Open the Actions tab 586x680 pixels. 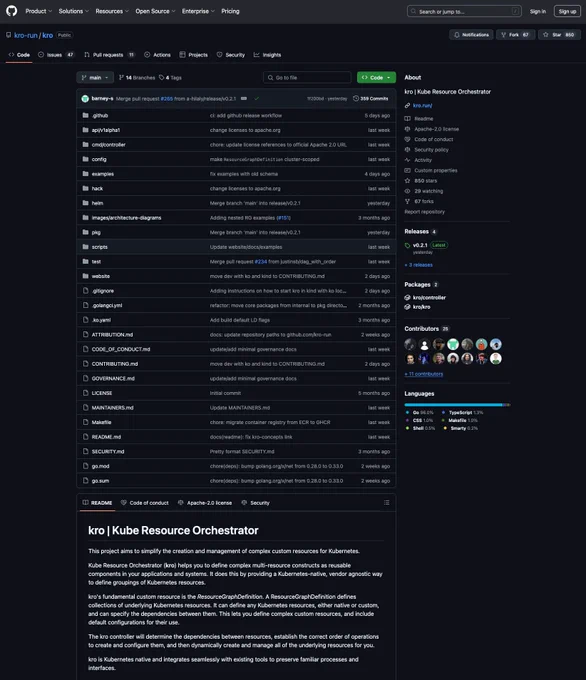[x=157, y=55]
